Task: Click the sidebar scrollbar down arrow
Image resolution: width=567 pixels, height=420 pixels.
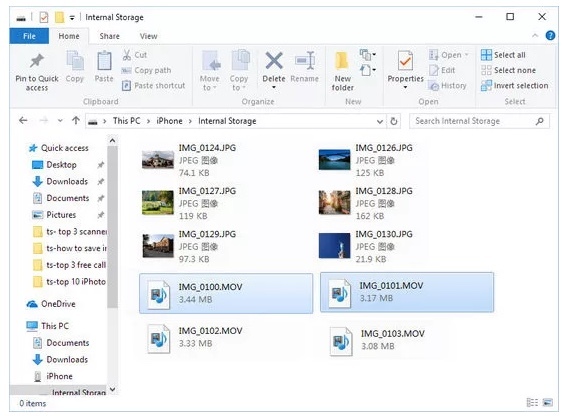Action: pyautogui.click(x=112, y=389)
